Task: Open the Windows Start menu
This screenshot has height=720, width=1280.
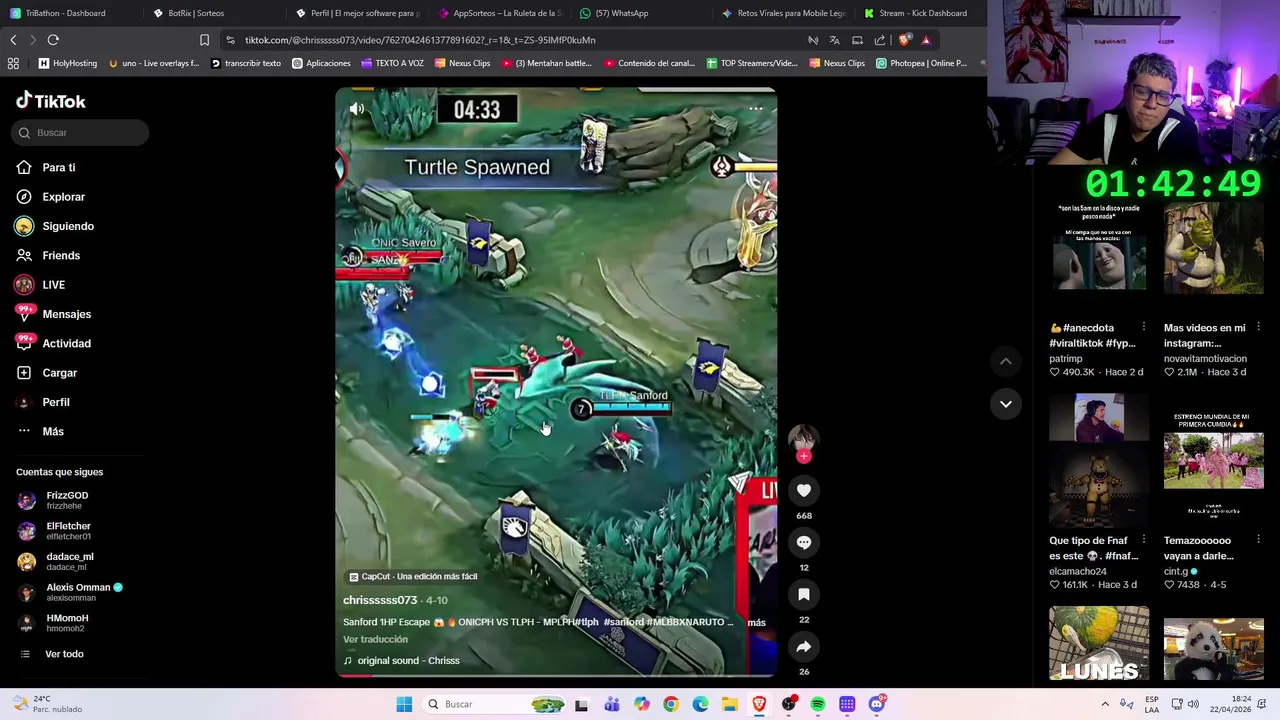Action: [404, 704]
